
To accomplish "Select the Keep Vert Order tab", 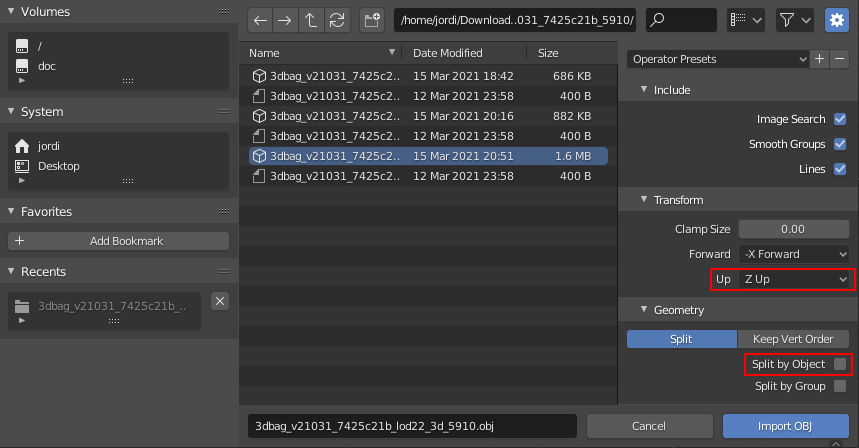I will [793, 339].
